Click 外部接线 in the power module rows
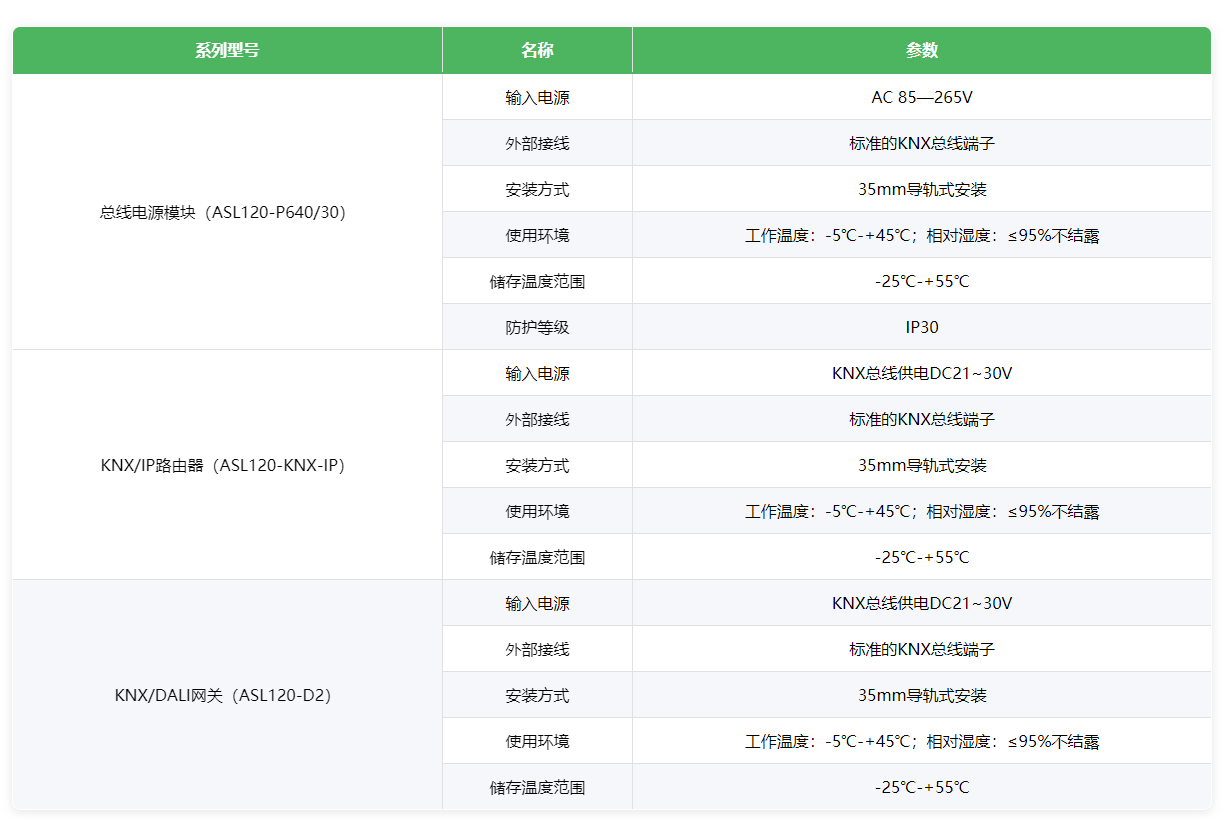Viewport: 1223px width, 819px height. (537, 144)
